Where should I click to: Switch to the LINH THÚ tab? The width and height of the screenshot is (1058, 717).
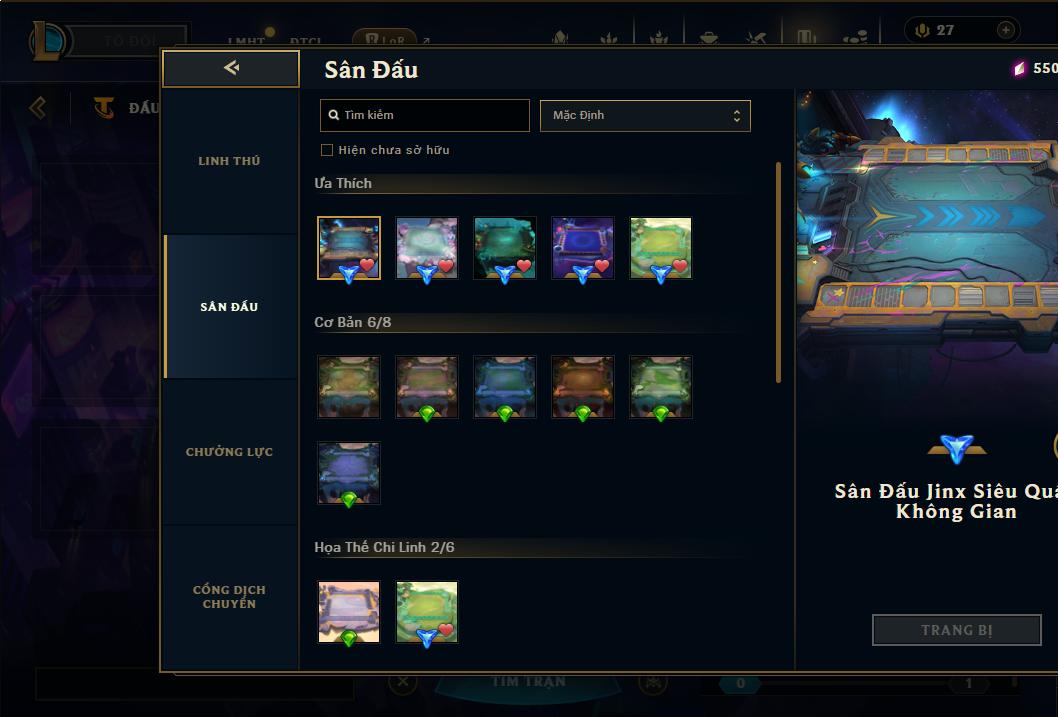(229, 161)
